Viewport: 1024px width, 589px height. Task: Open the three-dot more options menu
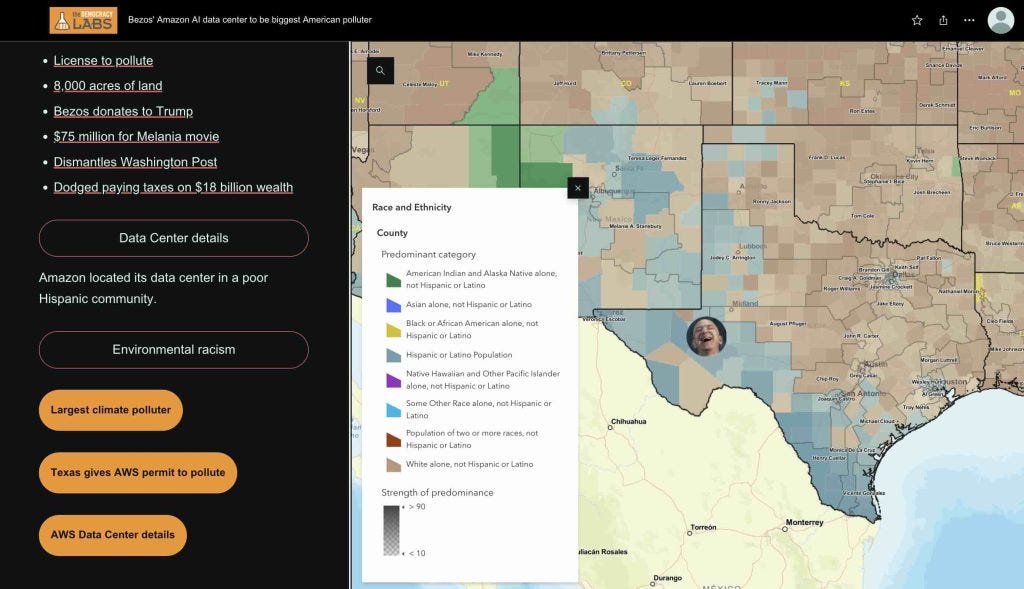[x=969, y=20]
